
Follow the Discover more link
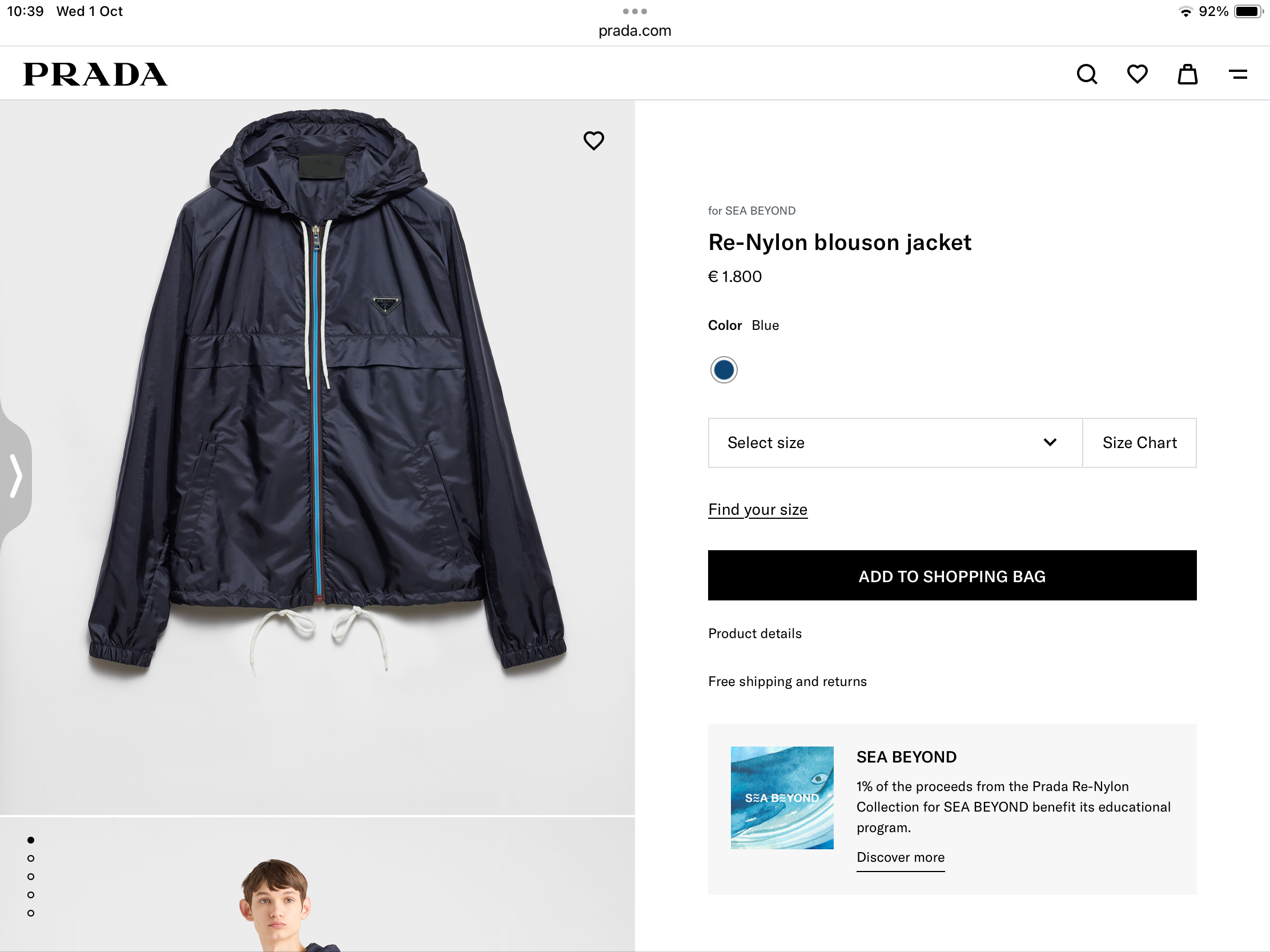pos(901,857)
